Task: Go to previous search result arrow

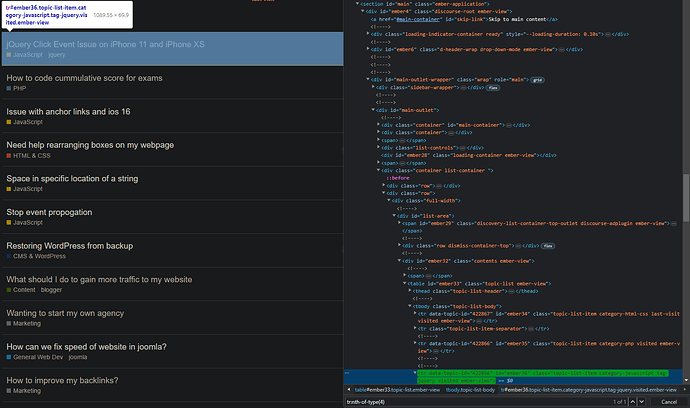Action: point(632,401)
